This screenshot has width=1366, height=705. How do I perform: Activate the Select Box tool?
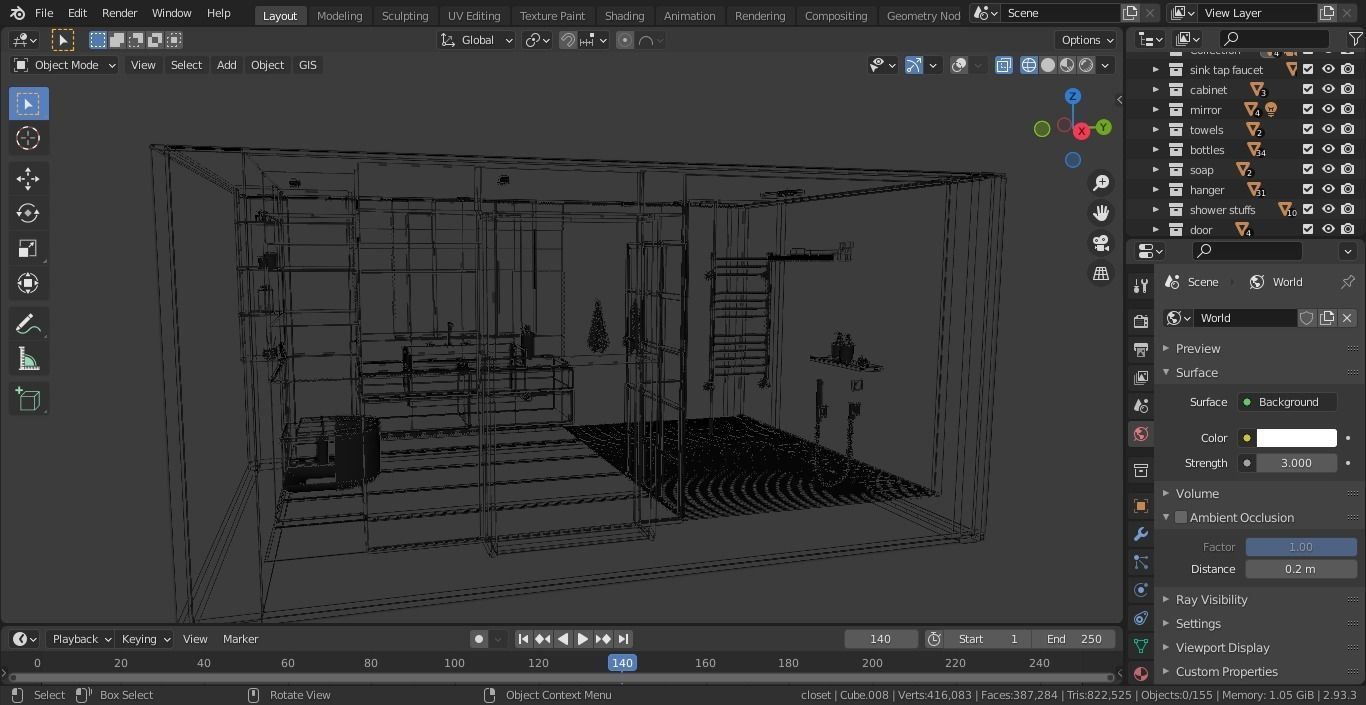pos(28,104)
